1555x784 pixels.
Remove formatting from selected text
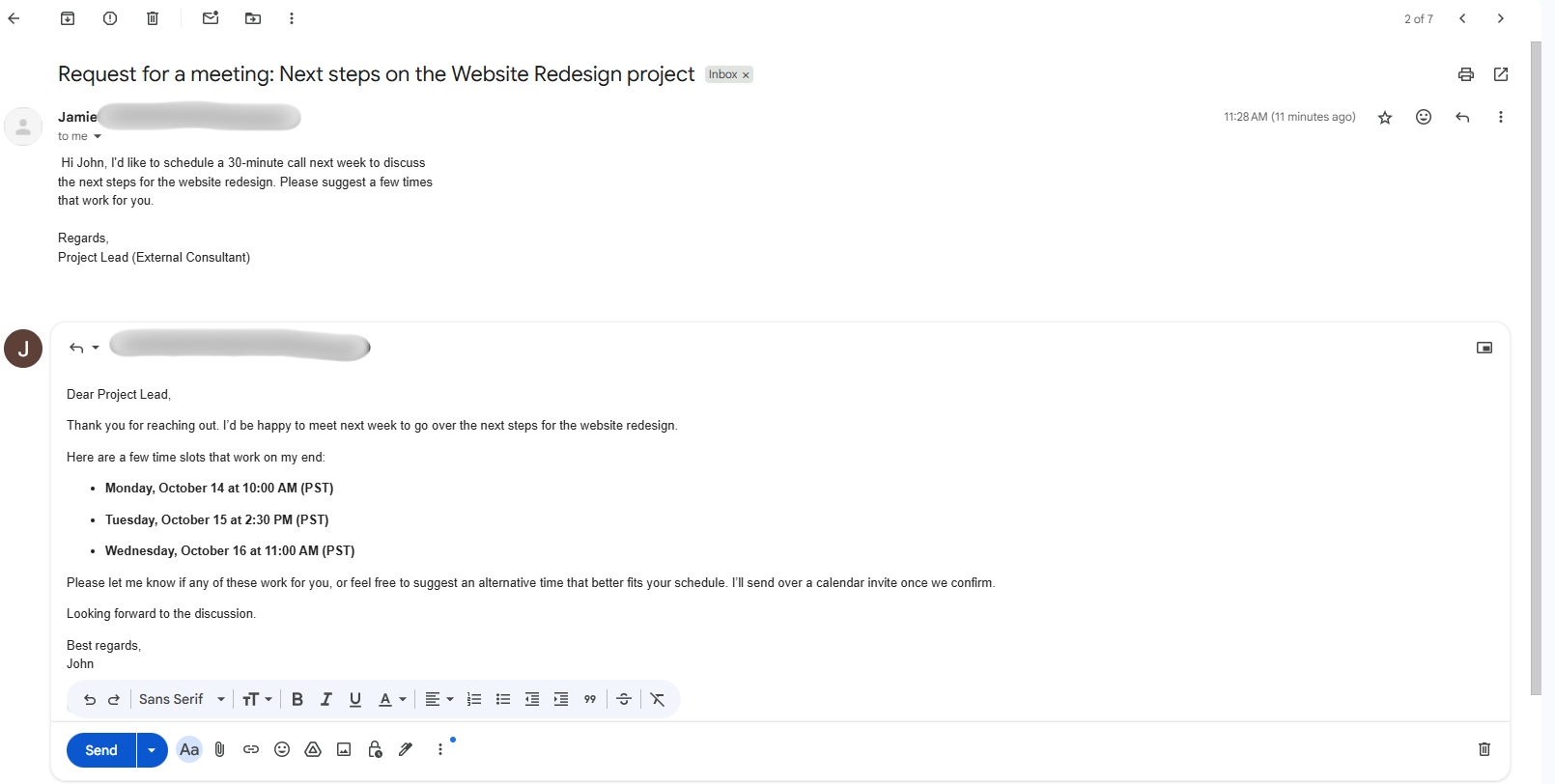point(658,699)
